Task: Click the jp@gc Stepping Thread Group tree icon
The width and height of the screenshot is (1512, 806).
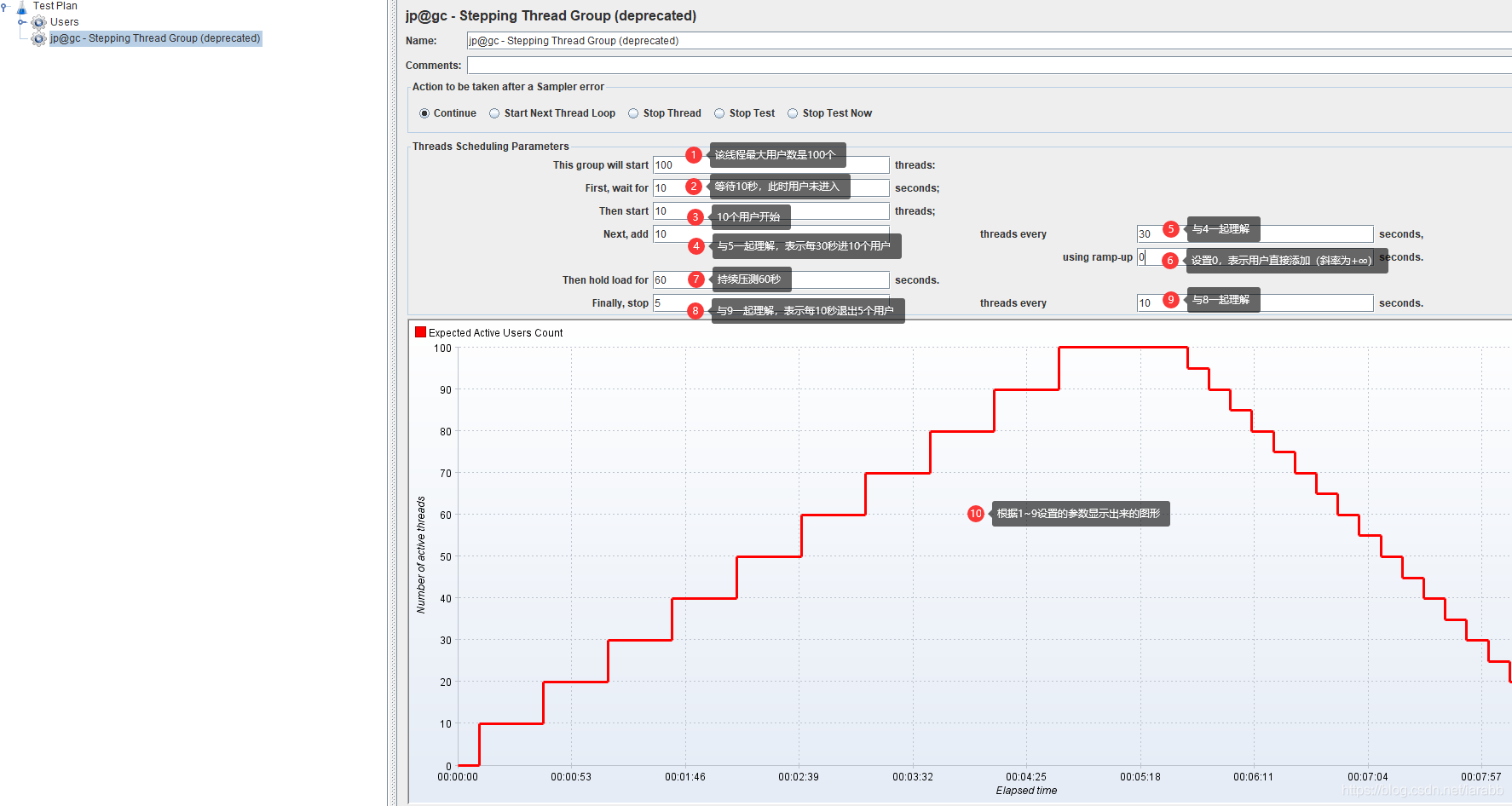Action: tap(39, 38)
